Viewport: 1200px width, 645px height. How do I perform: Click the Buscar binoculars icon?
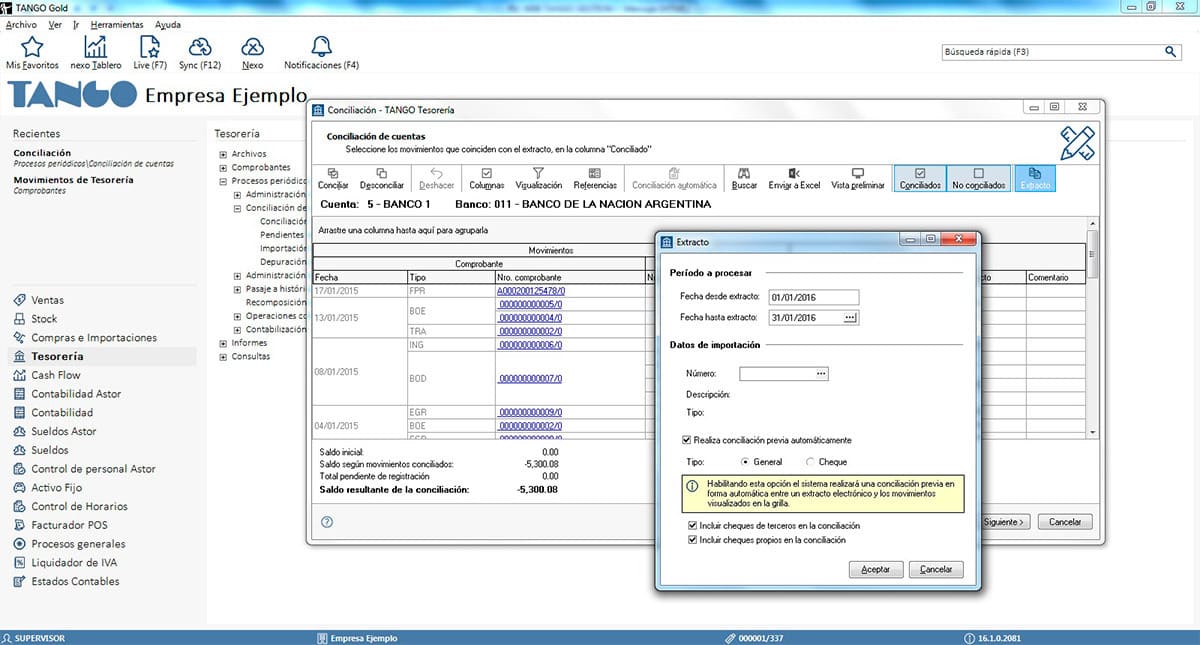tap(744, 178)
